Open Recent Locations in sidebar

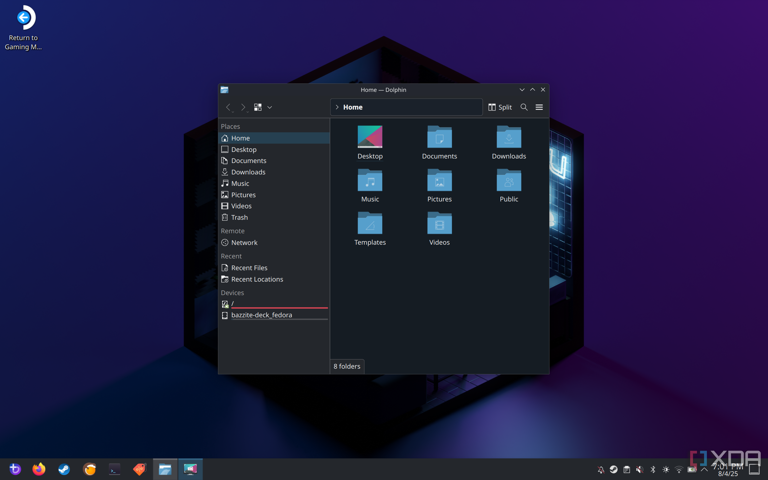click(x=274, y=279)
